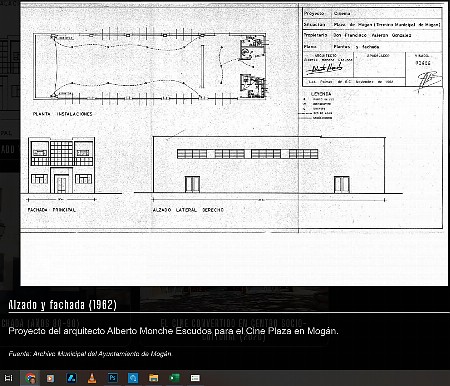Open File Explorer from the taskbar
Viewport: 450px width, 386px height.
click(x=154, y=378)
